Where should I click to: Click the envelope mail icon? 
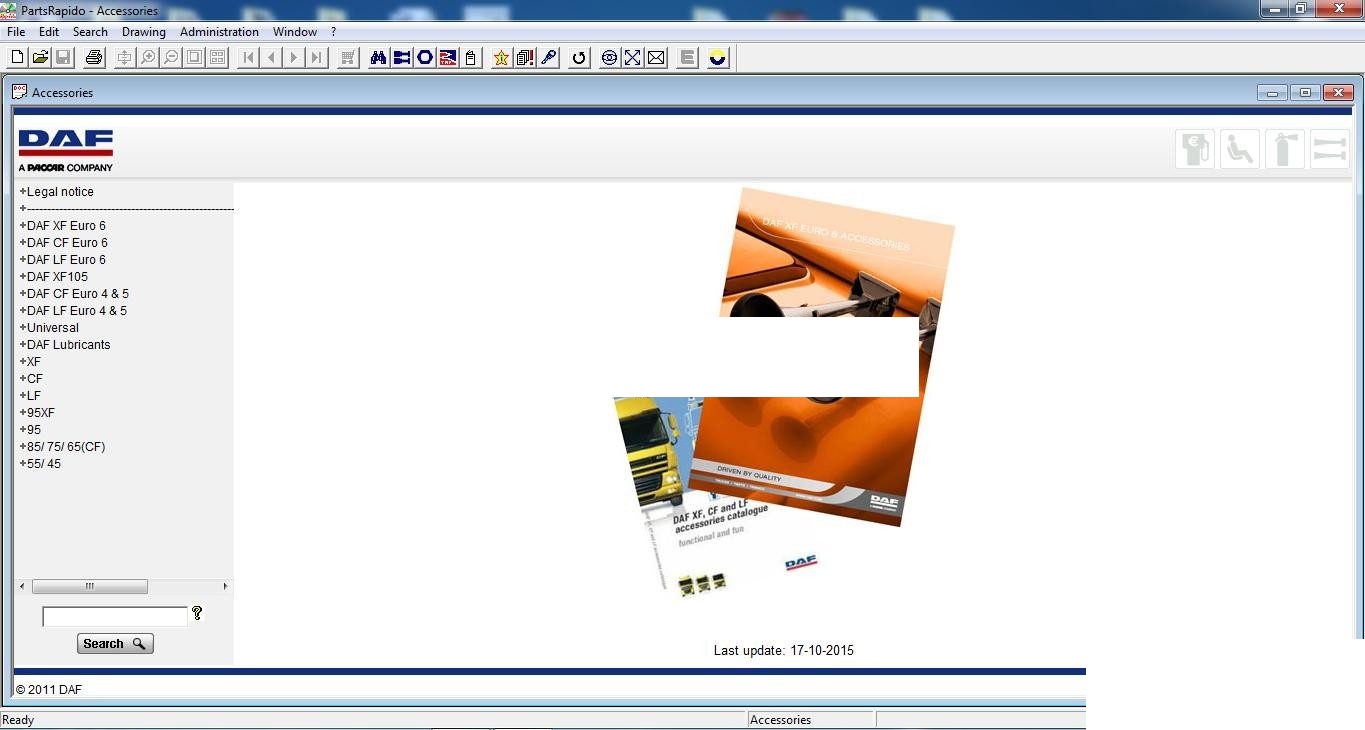click(x=656, y=58)
